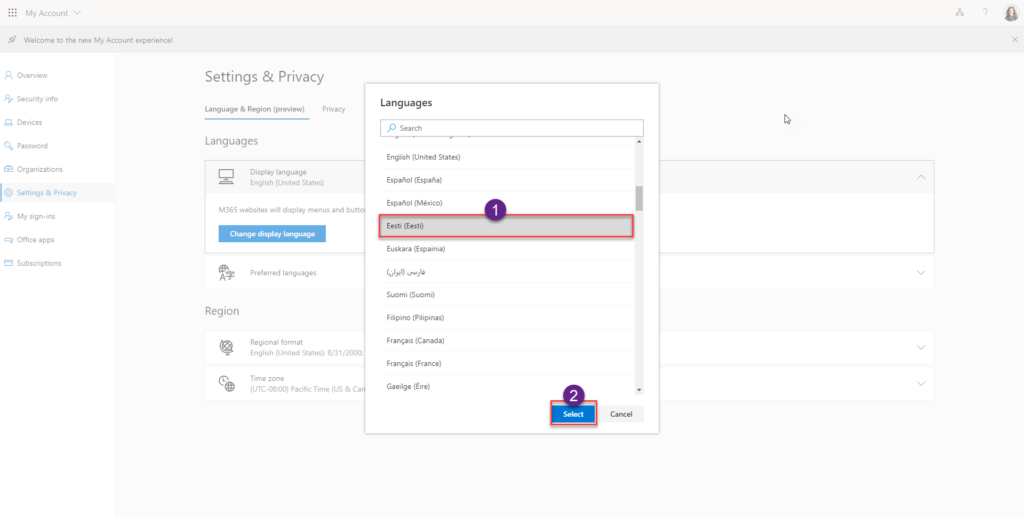This screenshot has height=517, width=1024.
Task: Click the organization chart icon in header
Action: point(959,13)
